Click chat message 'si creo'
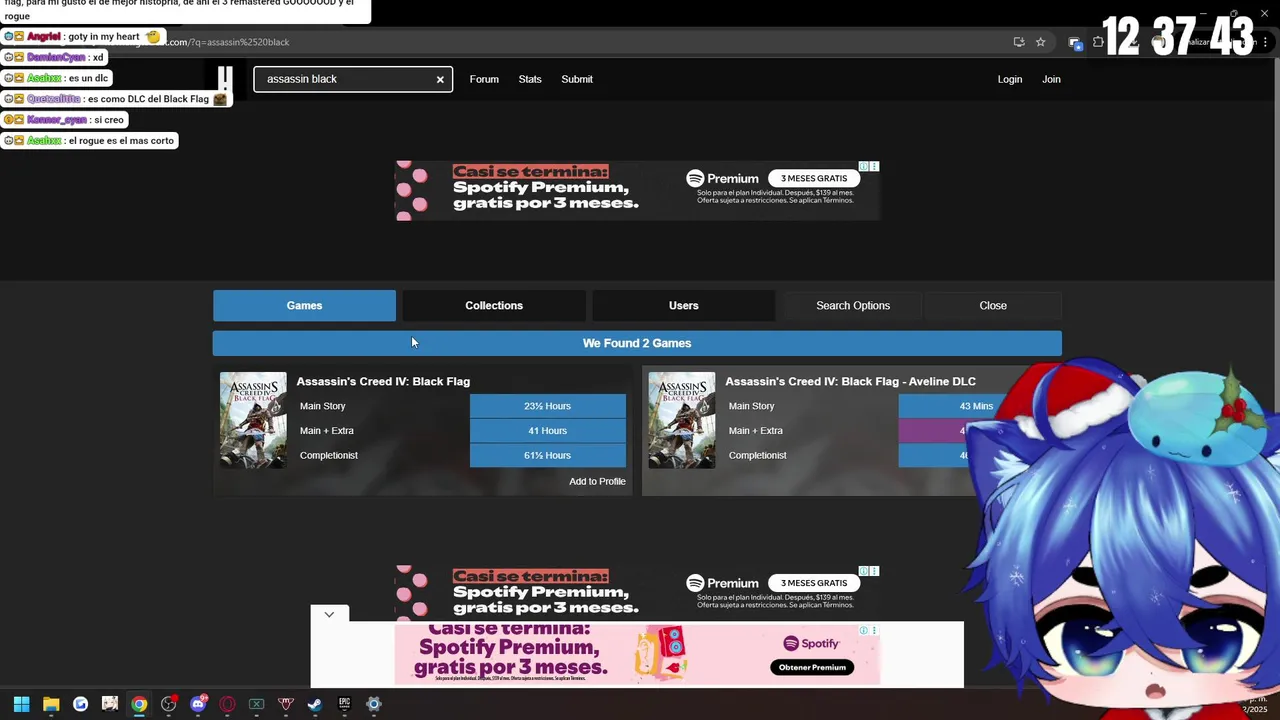 point(109,120)
